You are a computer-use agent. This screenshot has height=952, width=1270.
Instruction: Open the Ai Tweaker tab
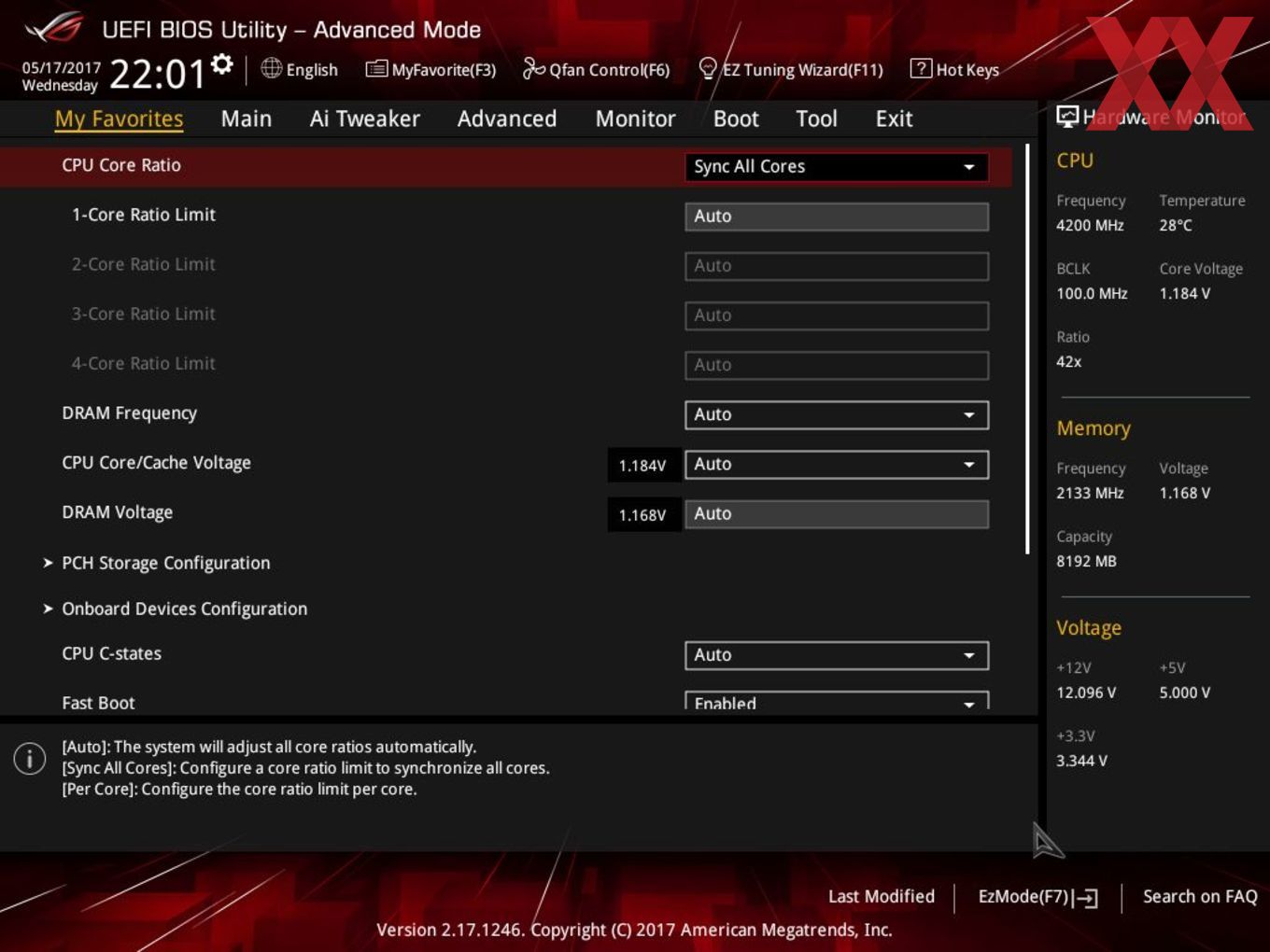coord(364,119)
